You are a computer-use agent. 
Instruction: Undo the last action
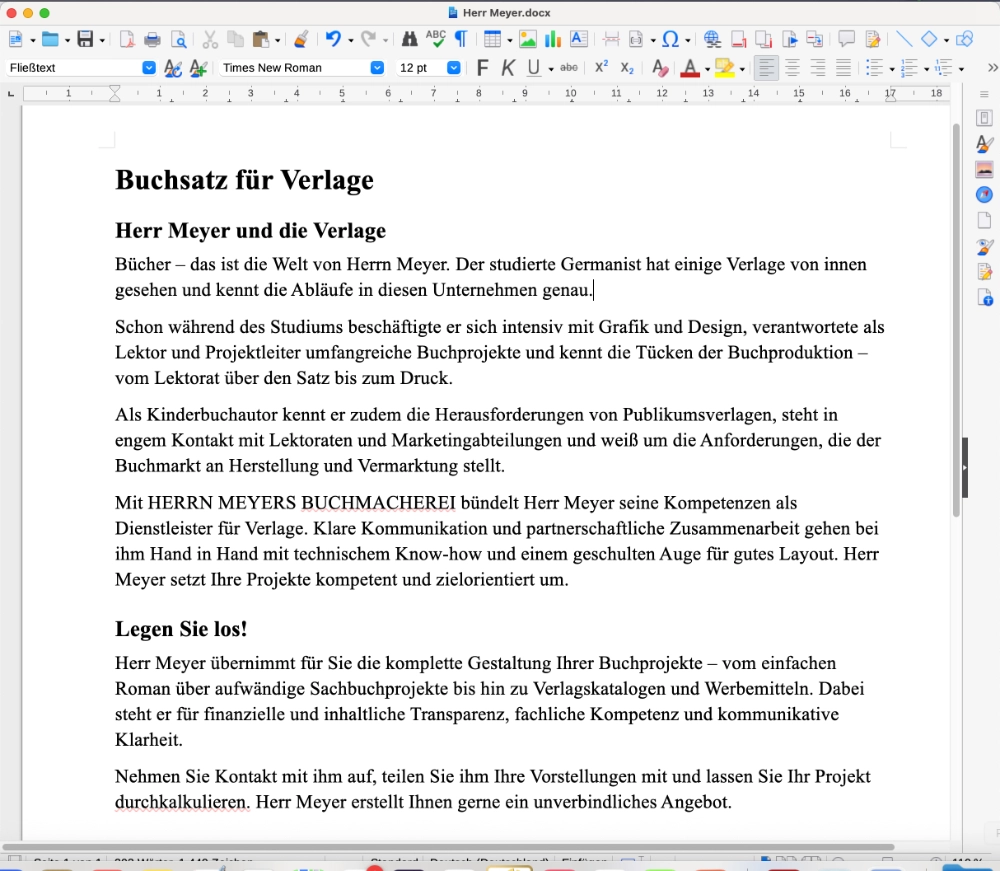click(x=333, y=40)
